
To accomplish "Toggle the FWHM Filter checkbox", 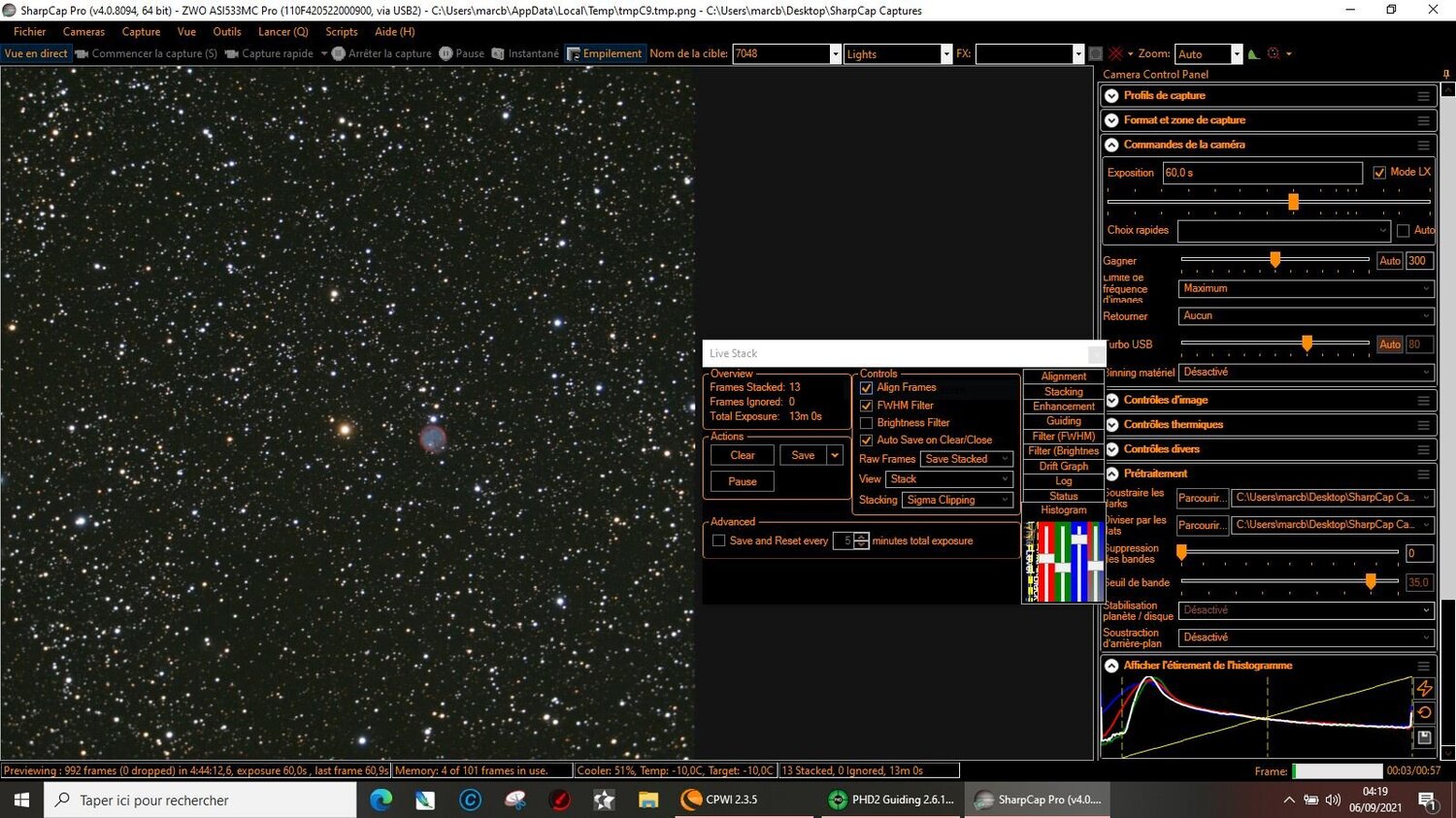I will pyautogui.click(x=867, y=406).
